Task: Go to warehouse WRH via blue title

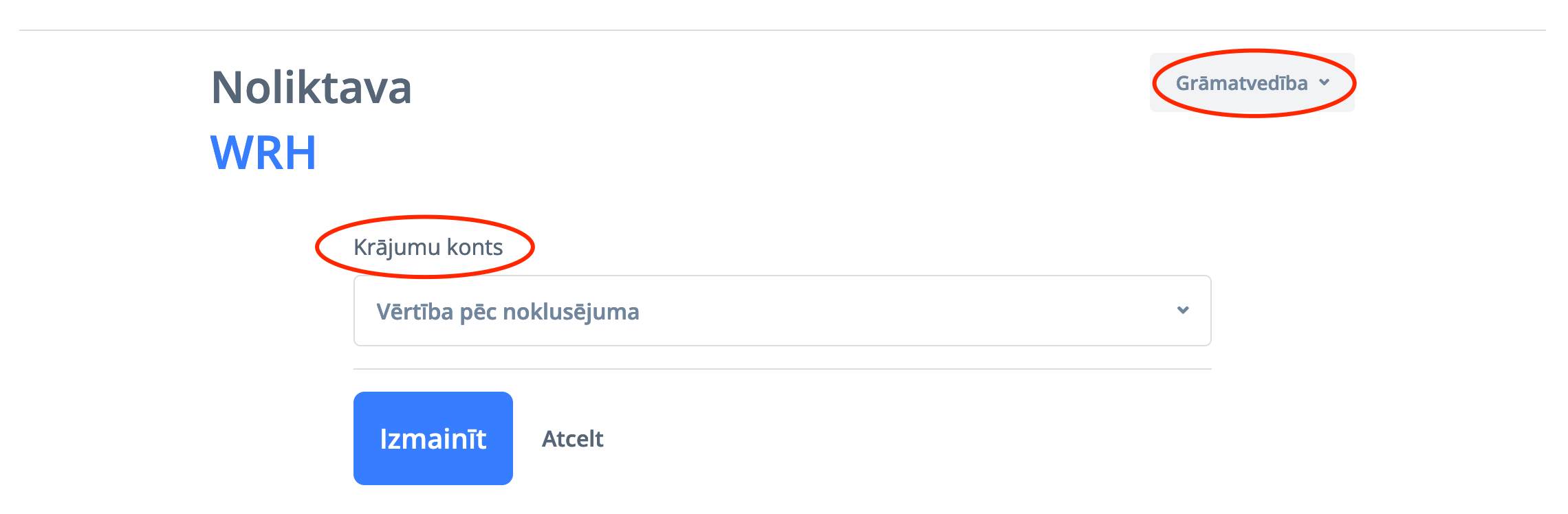Action: (x=263, y=153)
